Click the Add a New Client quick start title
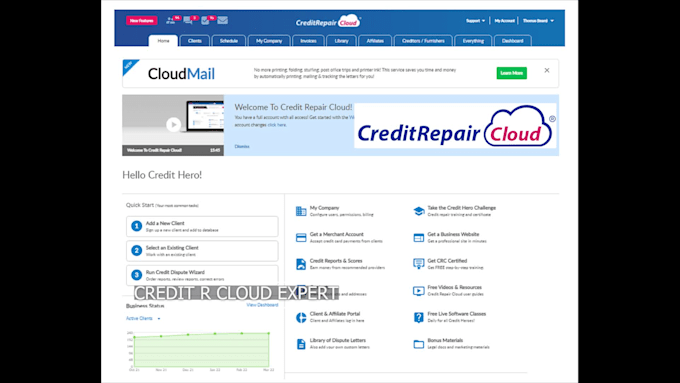 click(x=165, y=223)
